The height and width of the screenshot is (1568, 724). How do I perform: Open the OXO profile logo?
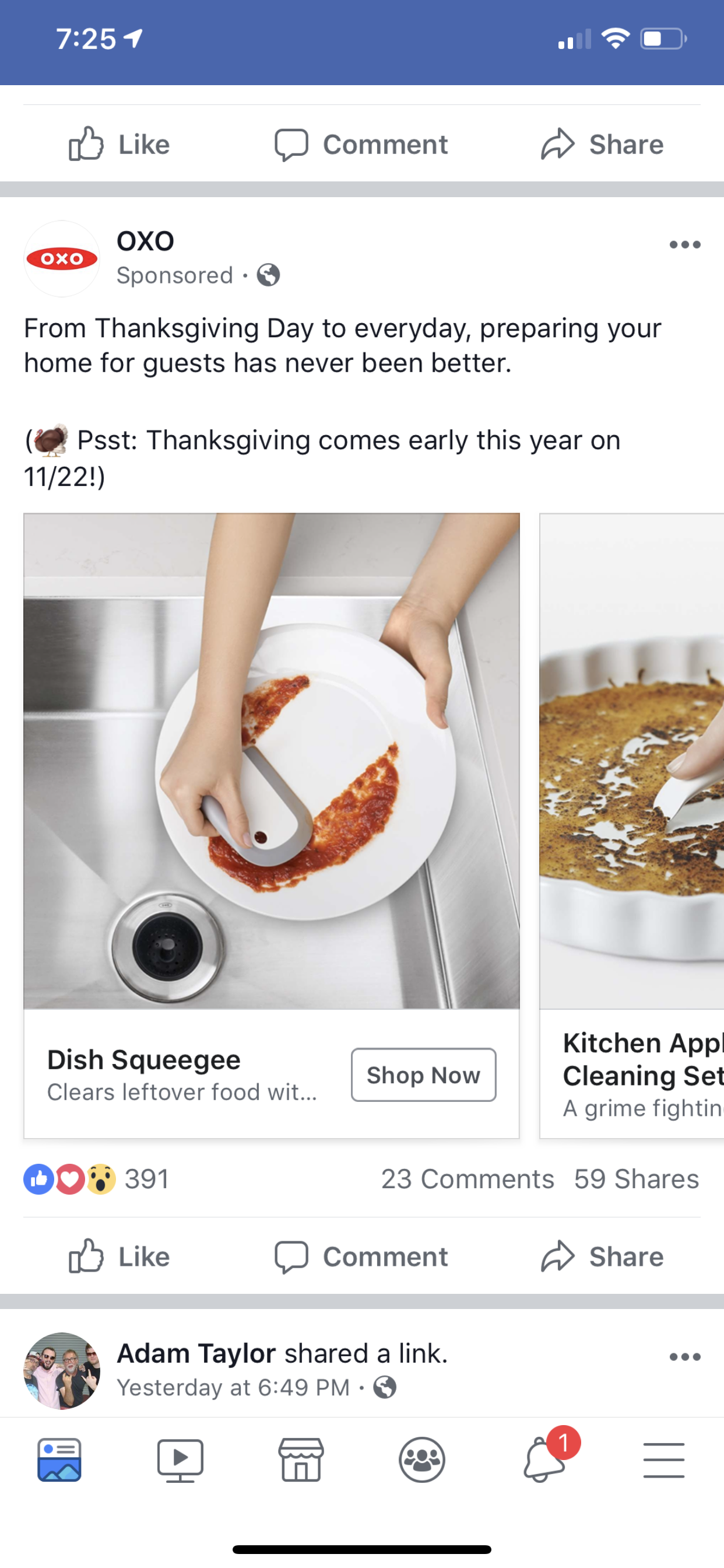pyautogui.click(x=61, y=258)
